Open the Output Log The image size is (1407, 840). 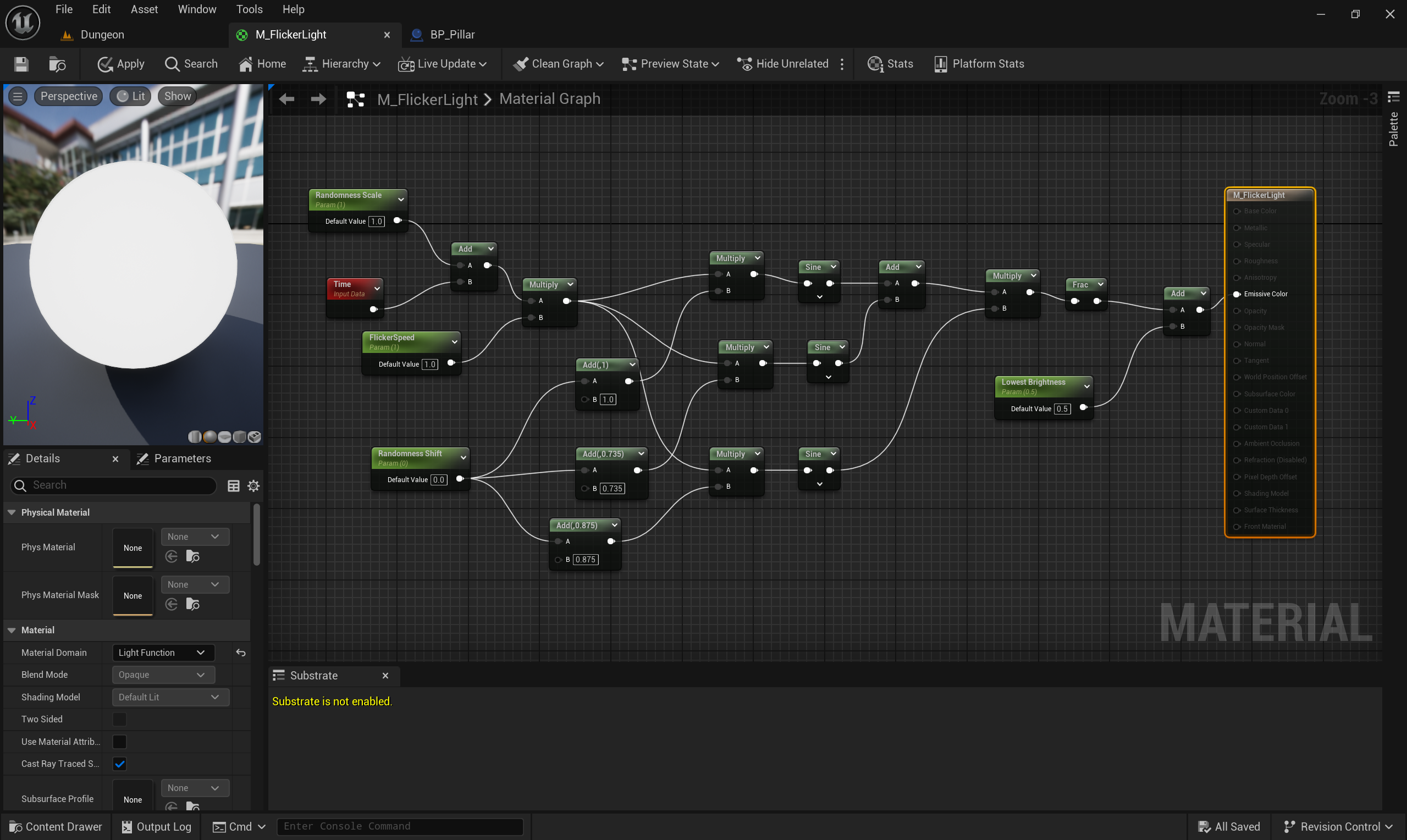157,827
